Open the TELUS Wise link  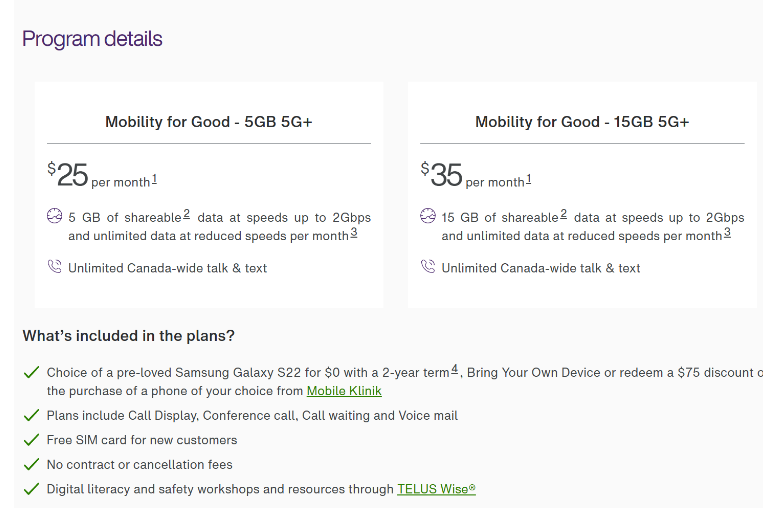pyautogui.click(x=436, y=489)
